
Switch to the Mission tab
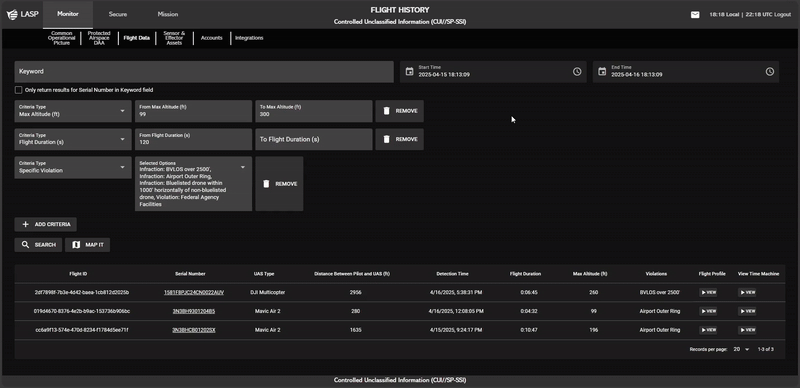168,14
